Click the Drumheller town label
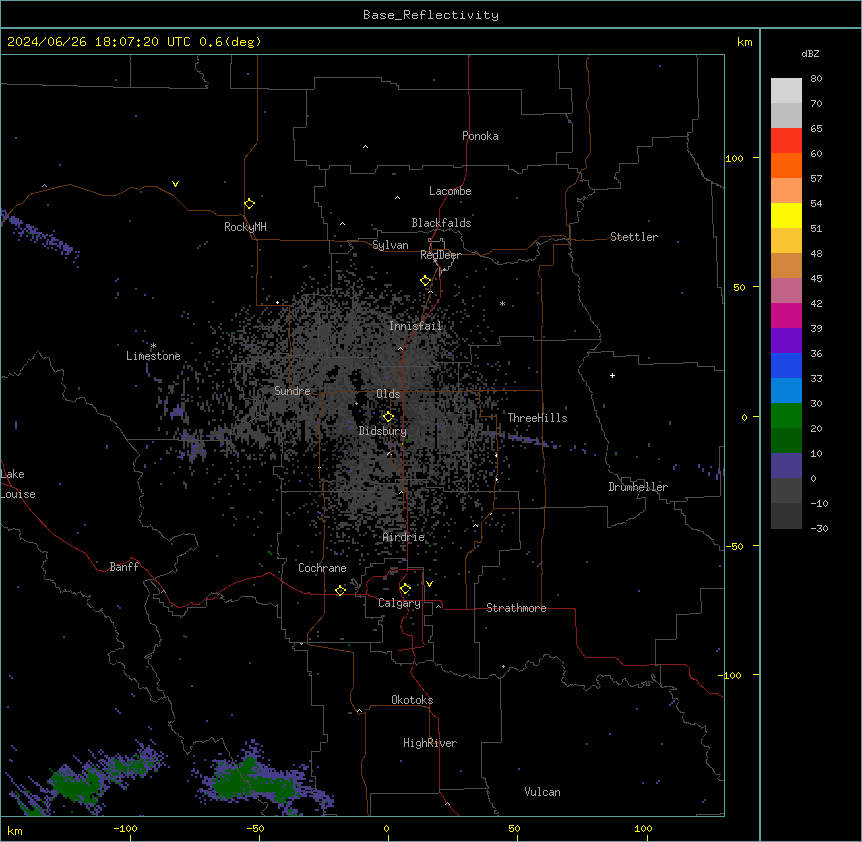Viewport: 862px width, 842px height. (638, 487)
